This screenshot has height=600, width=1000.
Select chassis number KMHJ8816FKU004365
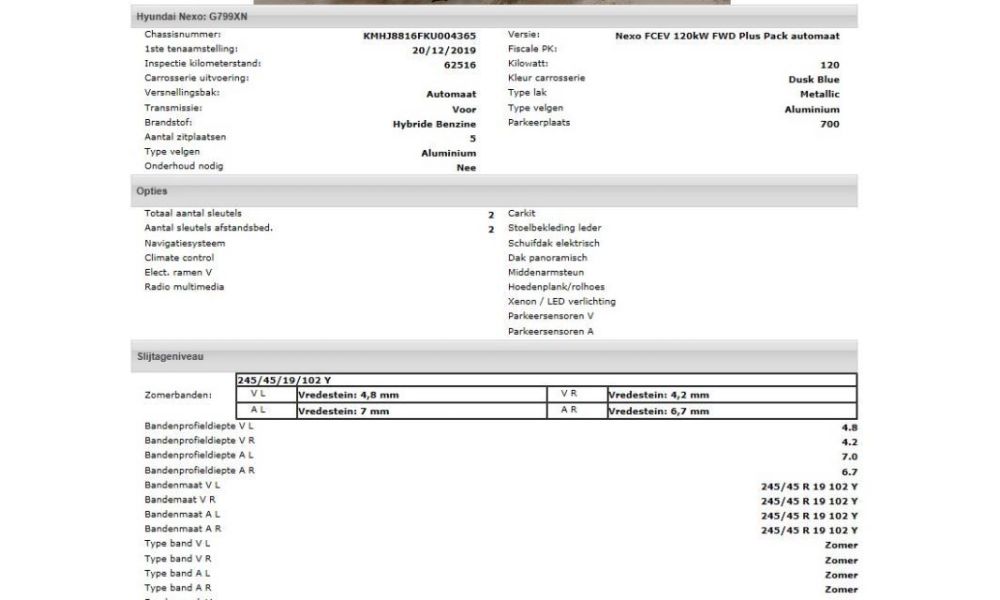tap(419, 36)
